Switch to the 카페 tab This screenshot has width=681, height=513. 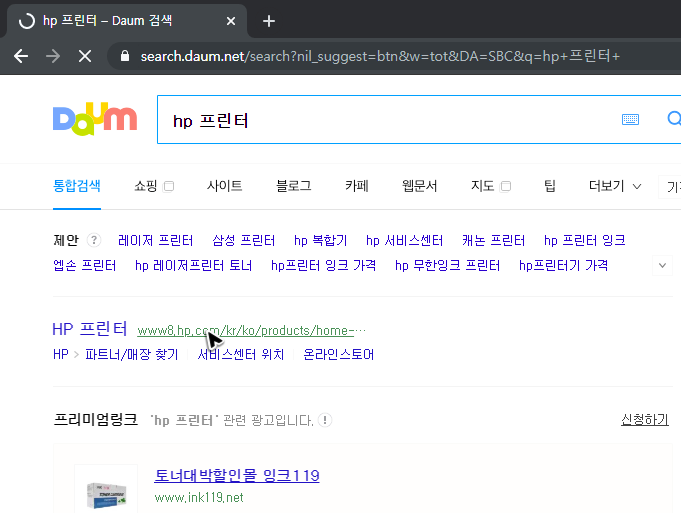[x=357, y=186]
